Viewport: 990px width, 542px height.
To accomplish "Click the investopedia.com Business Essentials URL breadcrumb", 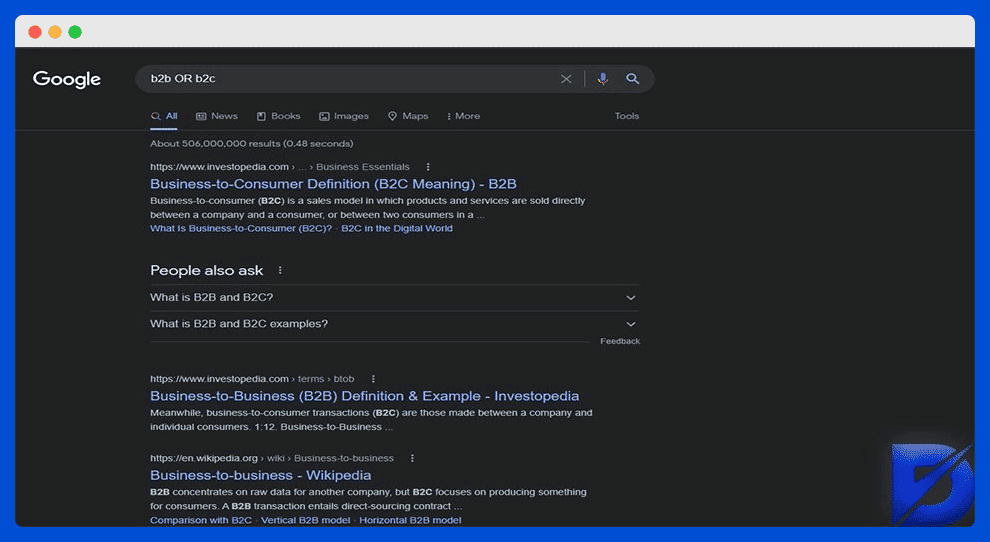I will pyautogui.click(x=280, y=167).
